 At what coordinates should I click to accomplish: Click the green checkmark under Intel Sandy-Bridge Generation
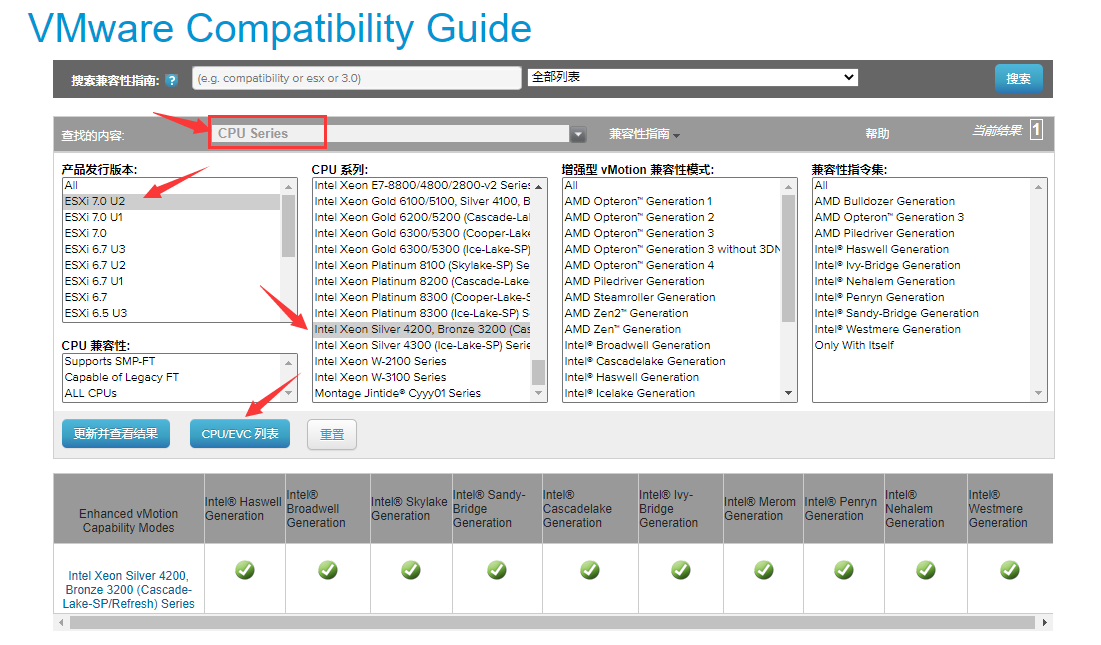[x=497, y=570]
